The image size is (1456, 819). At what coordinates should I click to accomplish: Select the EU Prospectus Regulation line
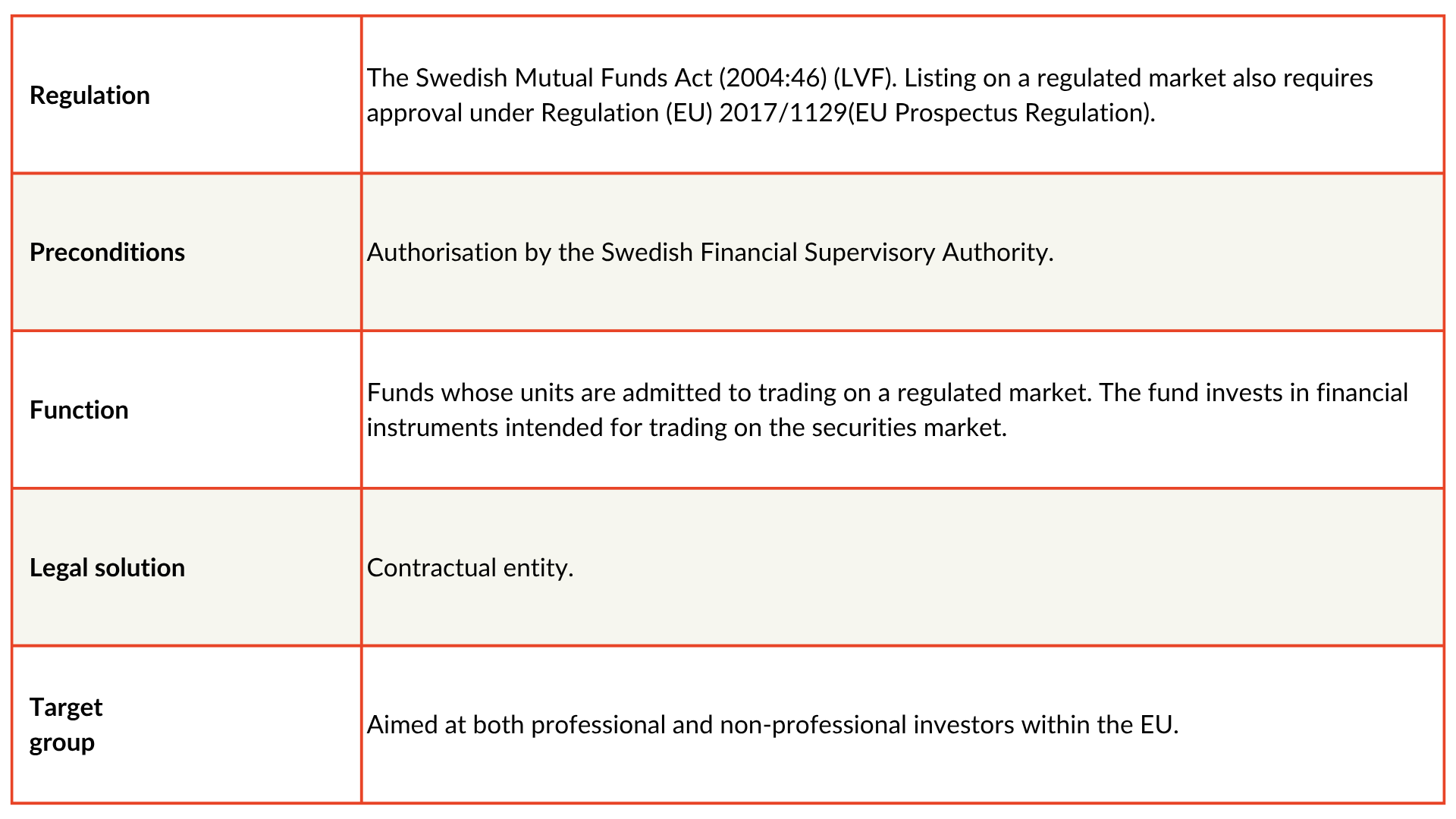761,113
